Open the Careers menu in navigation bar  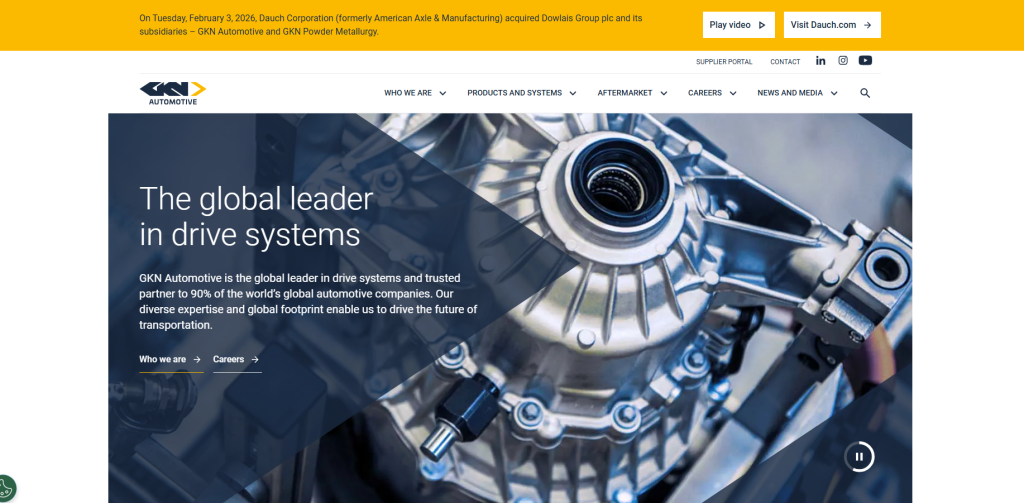[705, 93]
